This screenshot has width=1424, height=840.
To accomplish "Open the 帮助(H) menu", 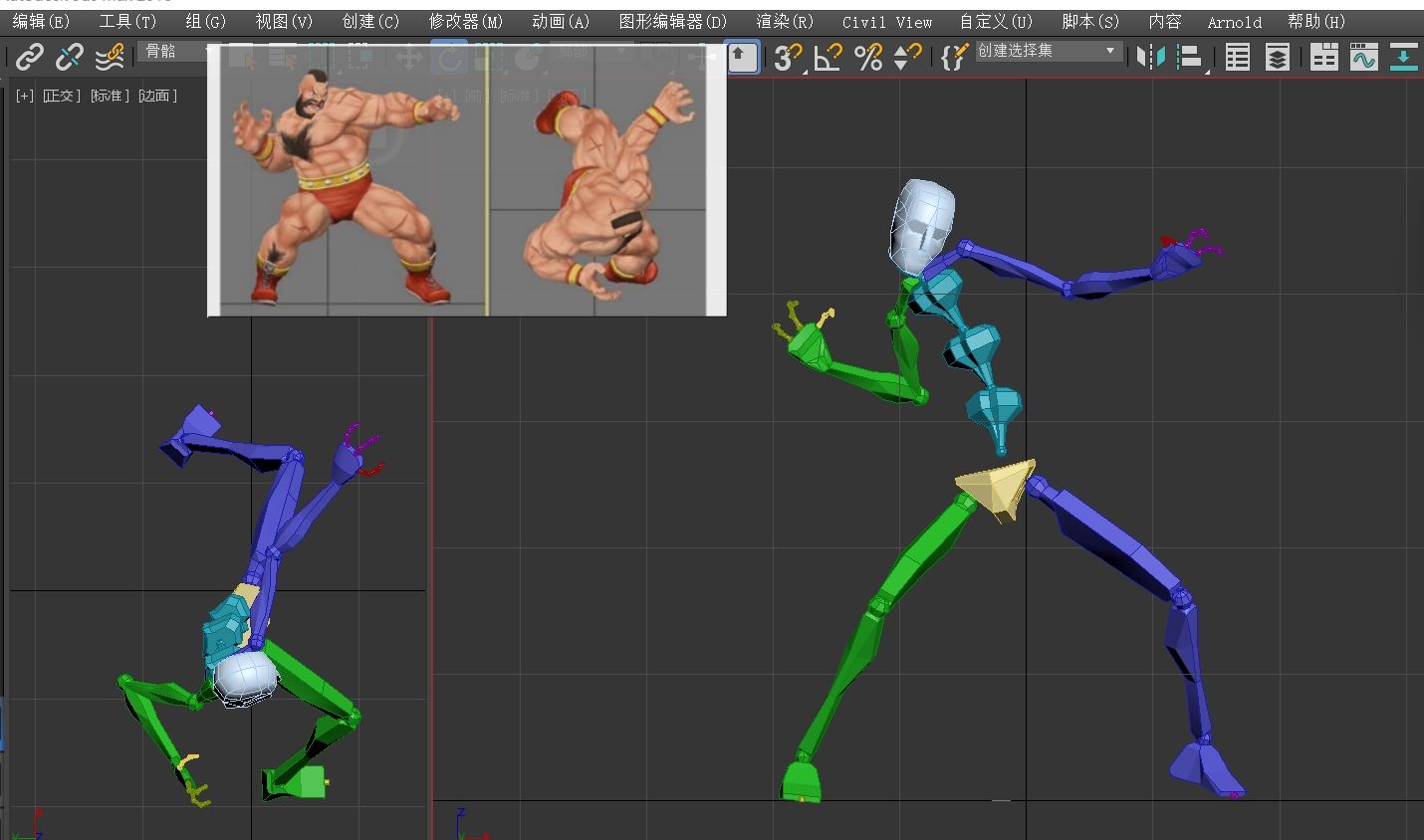I will 1316,21.
